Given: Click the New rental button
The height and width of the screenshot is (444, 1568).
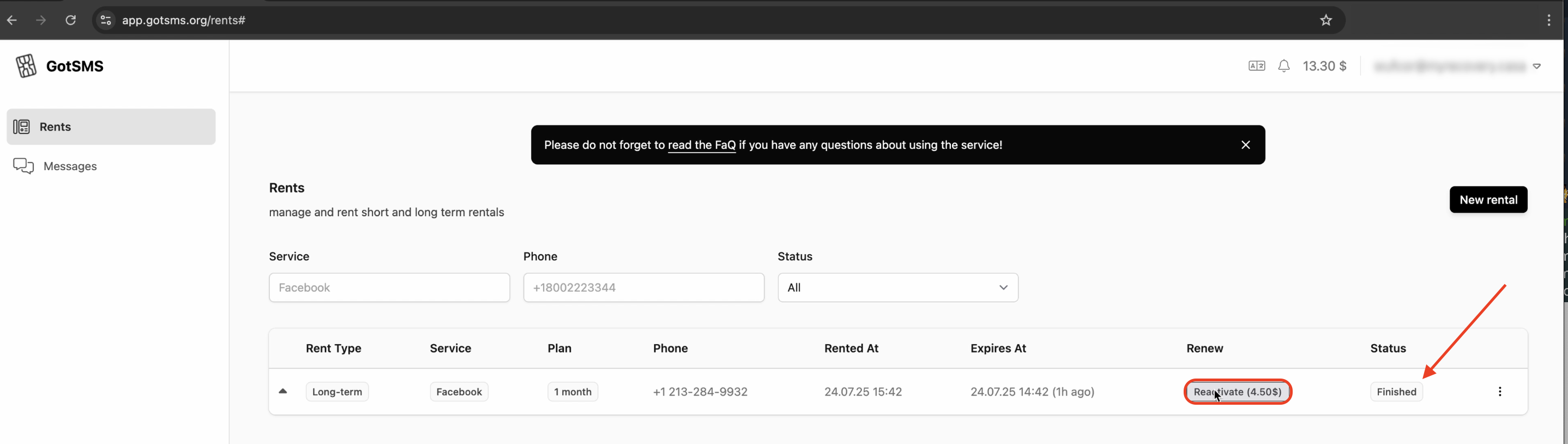Looking at the screenshot, I should 1488,200.
